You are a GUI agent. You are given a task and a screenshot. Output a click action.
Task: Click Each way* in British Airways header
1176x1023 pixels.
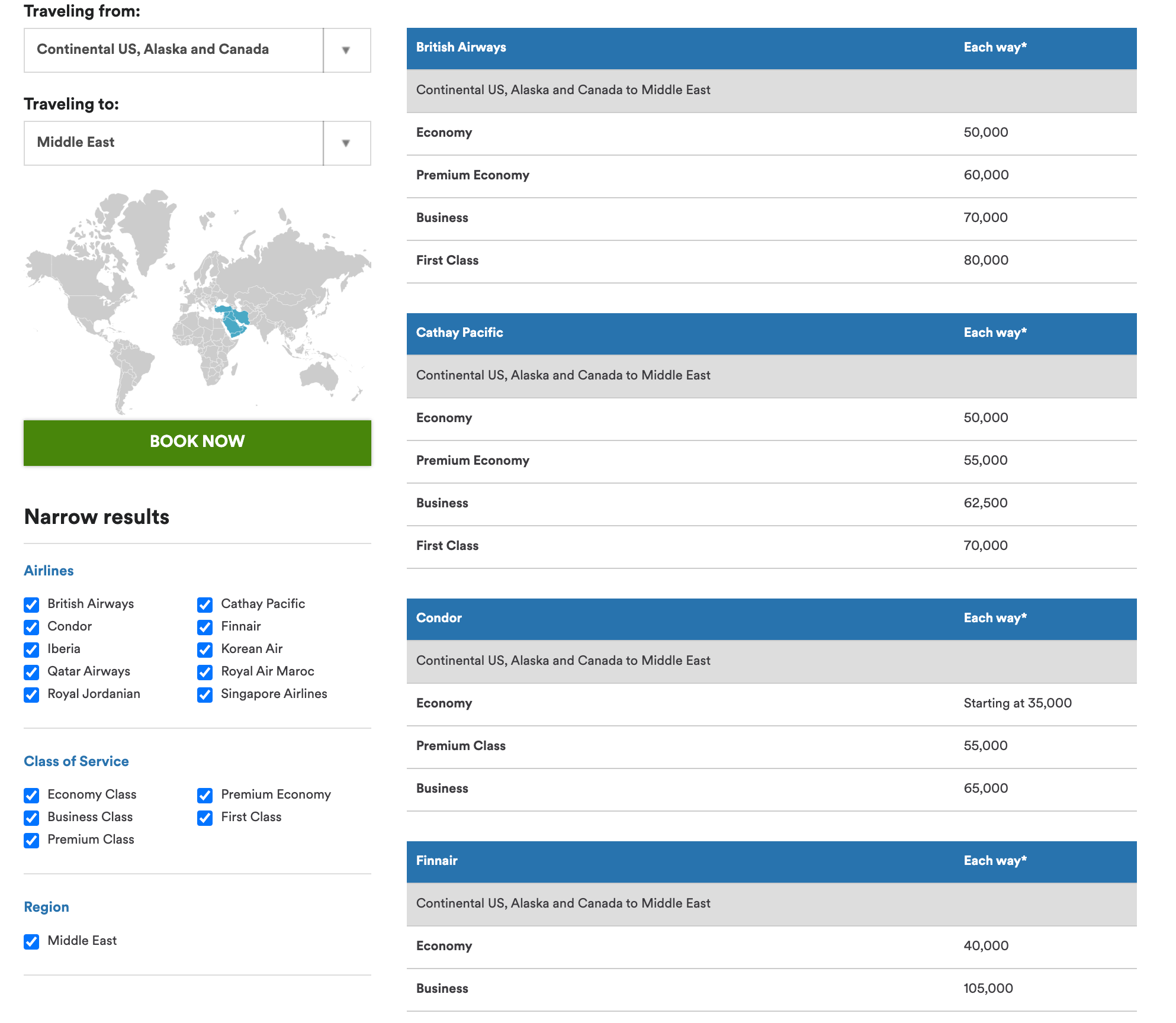point(995,47)
